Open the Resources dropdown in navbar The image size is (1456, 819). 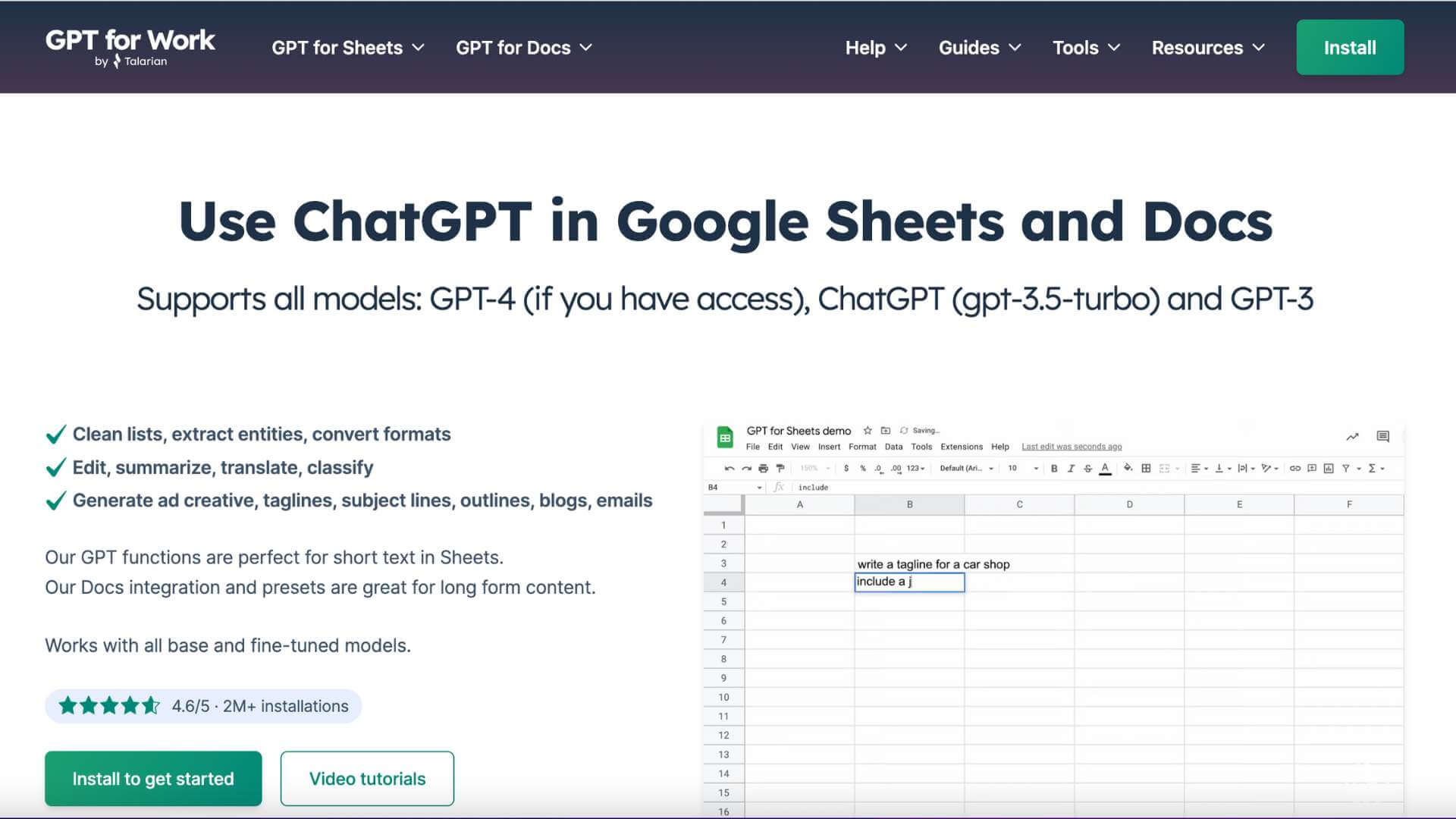pos(1208,48)
